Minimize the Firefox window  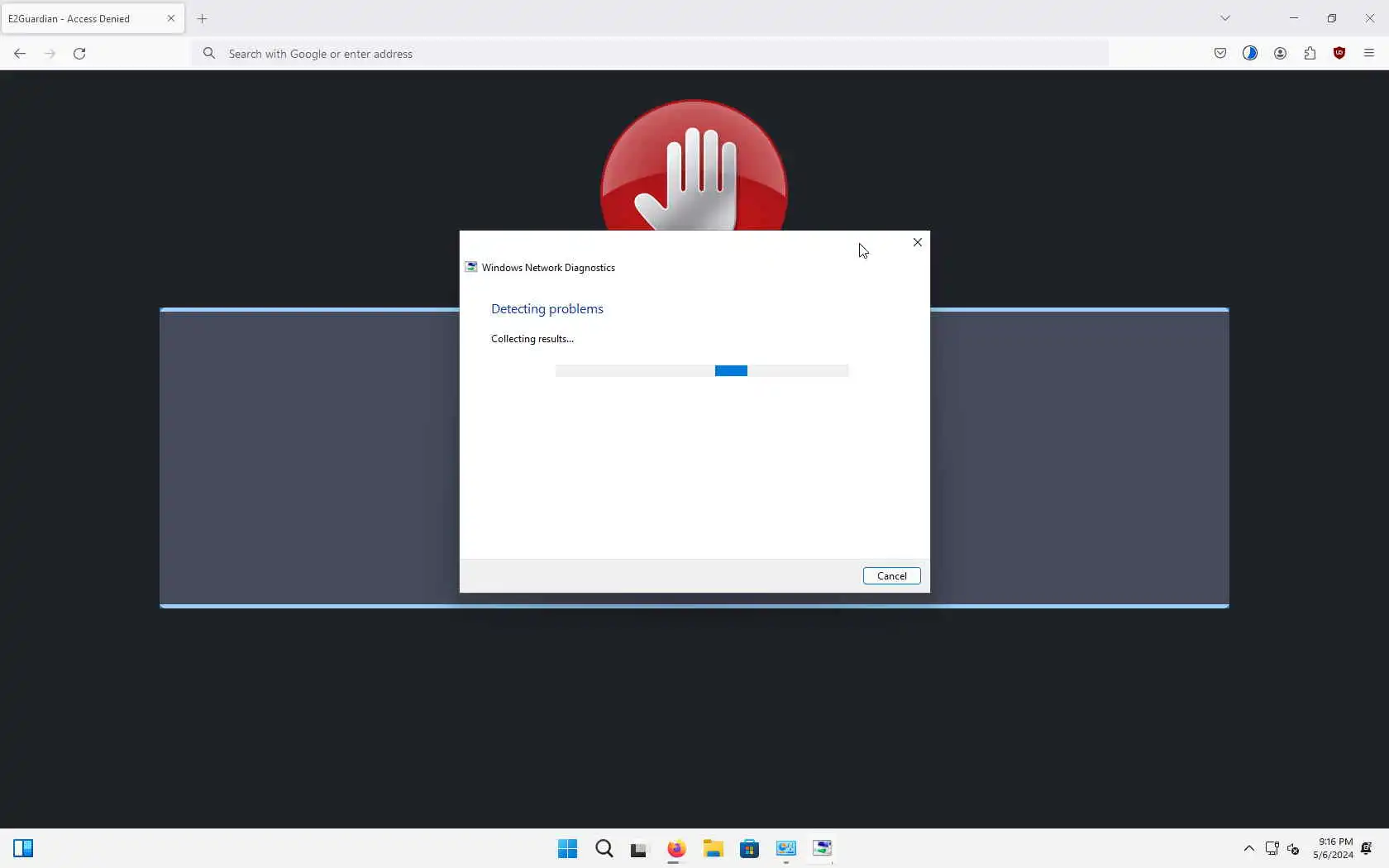[1294, 18]
